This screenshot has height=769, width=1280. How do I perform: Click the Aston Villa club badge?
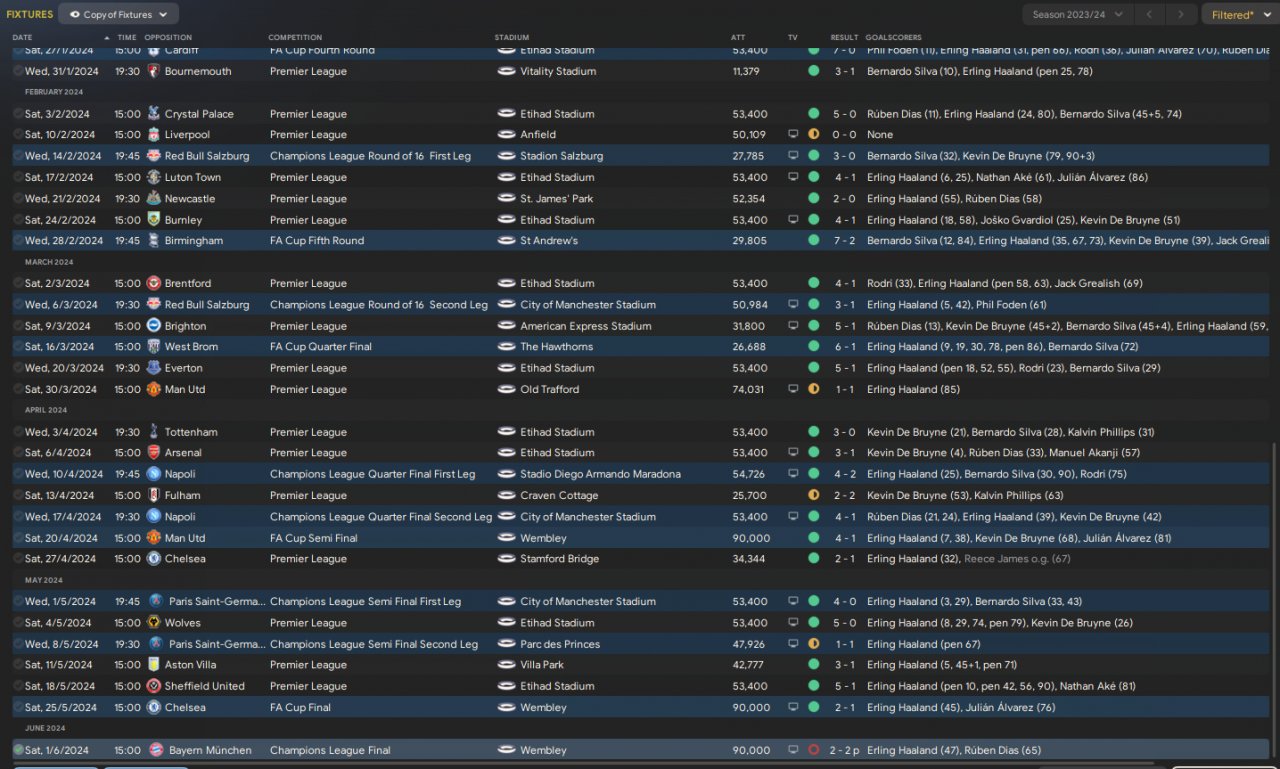pos(154,665)
